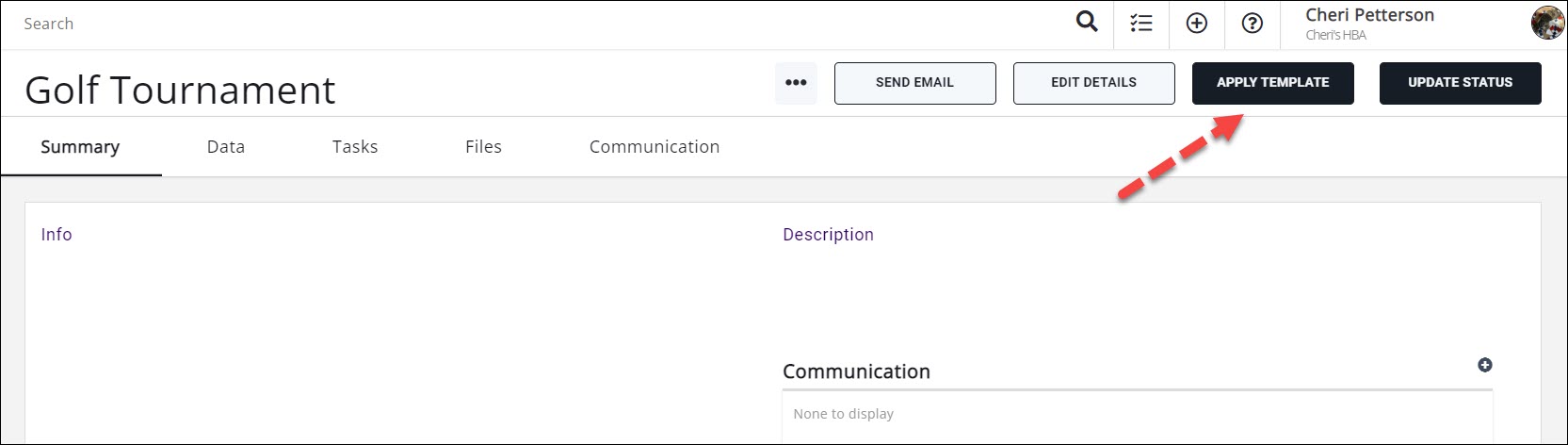This screenshot has height=445, width=1568.
Task: Add a communication with the plus icon
Action: tap(1485, 365)
